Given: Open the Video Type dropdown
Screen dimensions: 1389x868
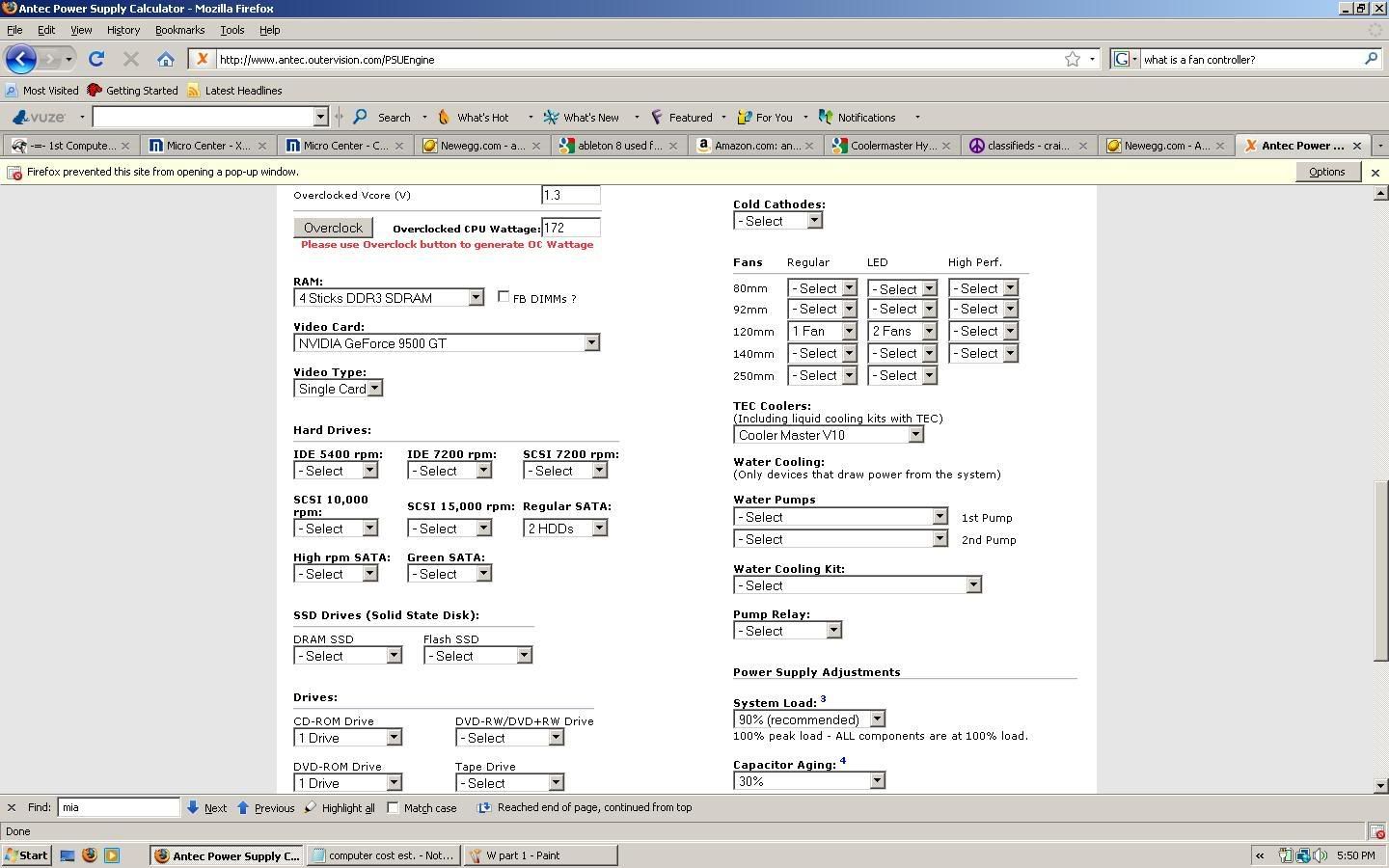Looking at the screenshot, I should [x=339, y=389].
